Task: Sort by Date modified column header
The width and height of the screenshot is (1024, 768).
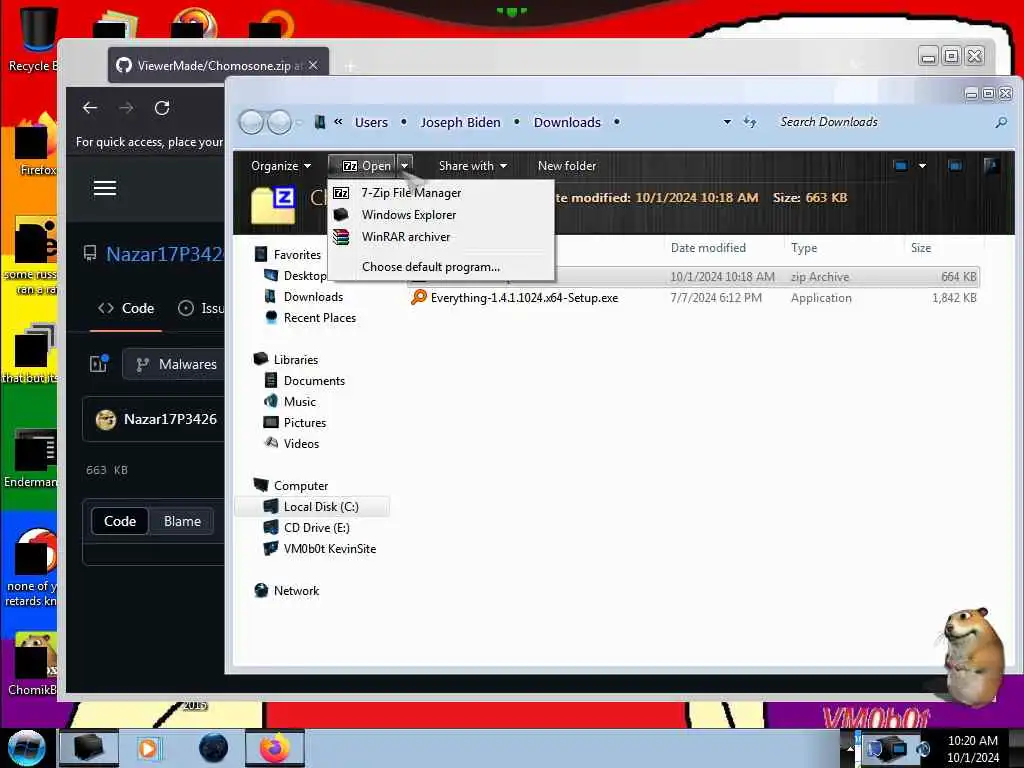Action: [708, 248]
